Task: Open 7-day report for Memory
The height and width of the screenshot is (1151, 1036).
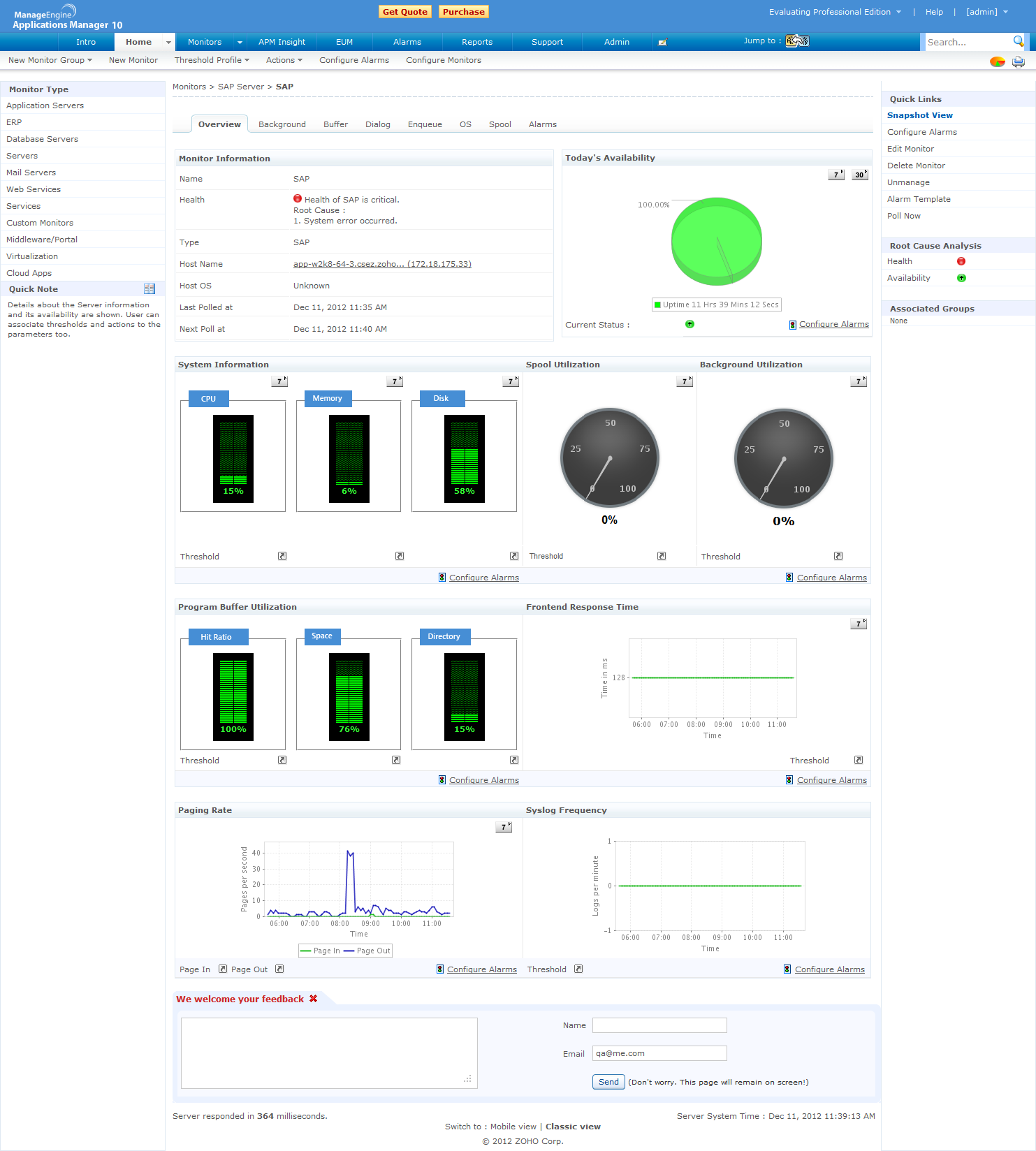Action: [x=395, y=381]
